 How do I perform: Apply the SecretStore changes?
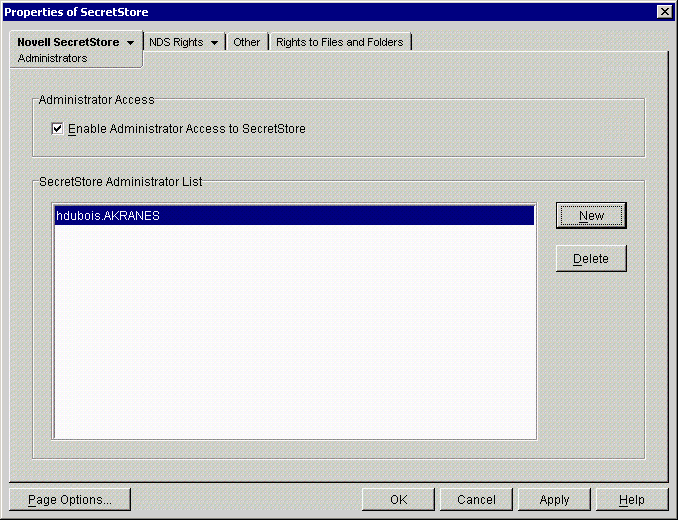(554, 500)
